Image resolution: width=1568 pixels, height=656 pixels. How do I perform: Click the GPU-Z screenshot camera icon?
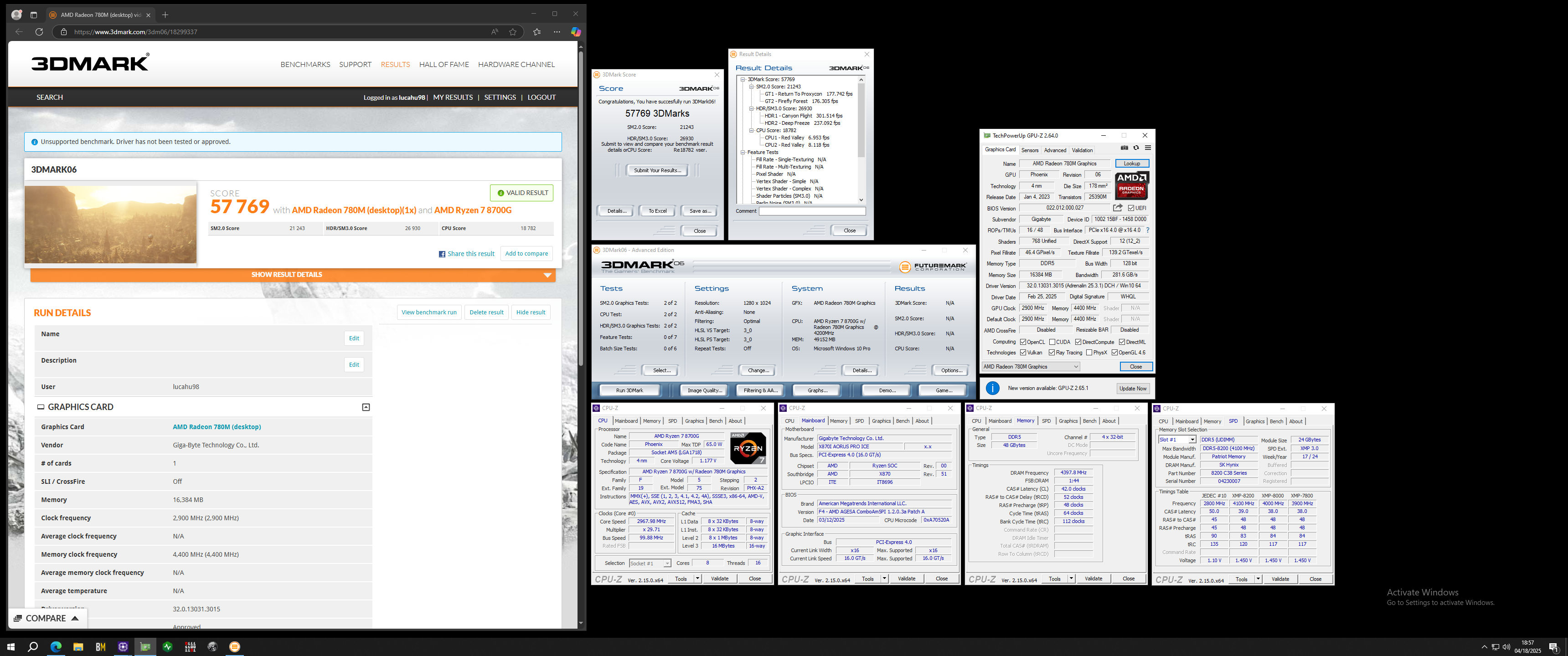point(1124,148)
